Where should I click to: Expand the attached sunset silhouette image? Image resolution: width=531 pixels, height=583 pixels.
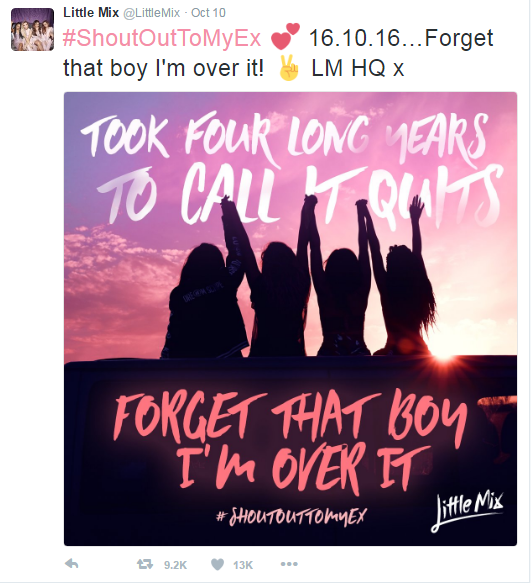click(x=290, y=319)
